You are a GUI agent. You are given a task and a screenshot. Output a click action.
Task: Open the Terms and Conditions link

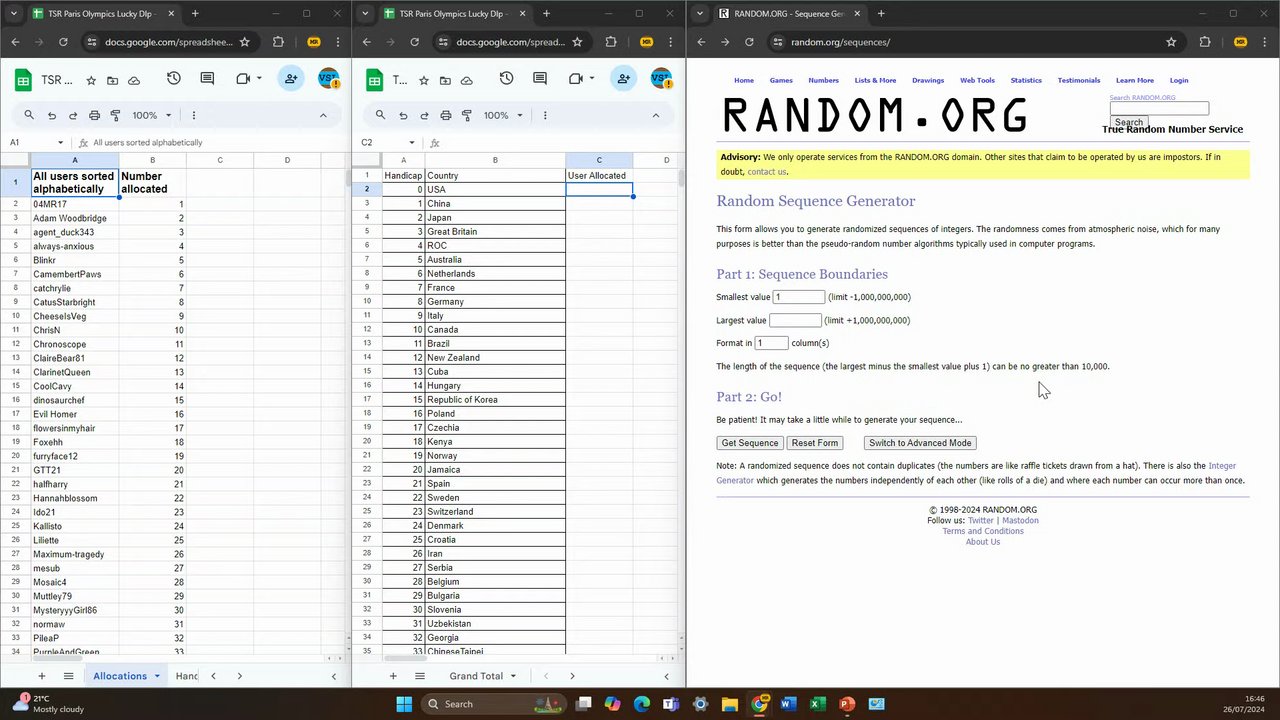983,531
